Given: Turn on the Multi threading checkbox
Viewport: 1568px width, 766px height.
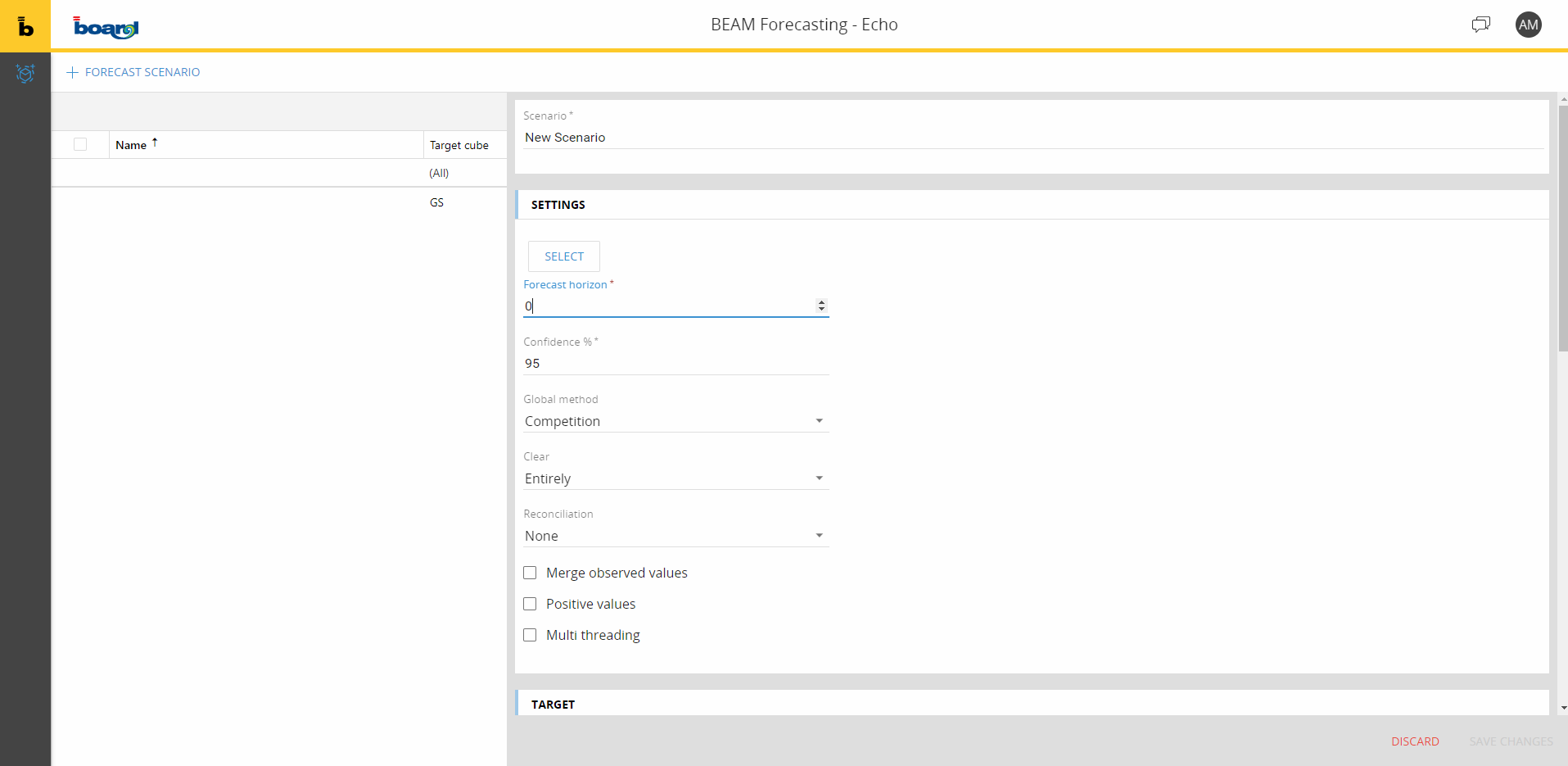Looking at the screenshot, I should 530,635.
